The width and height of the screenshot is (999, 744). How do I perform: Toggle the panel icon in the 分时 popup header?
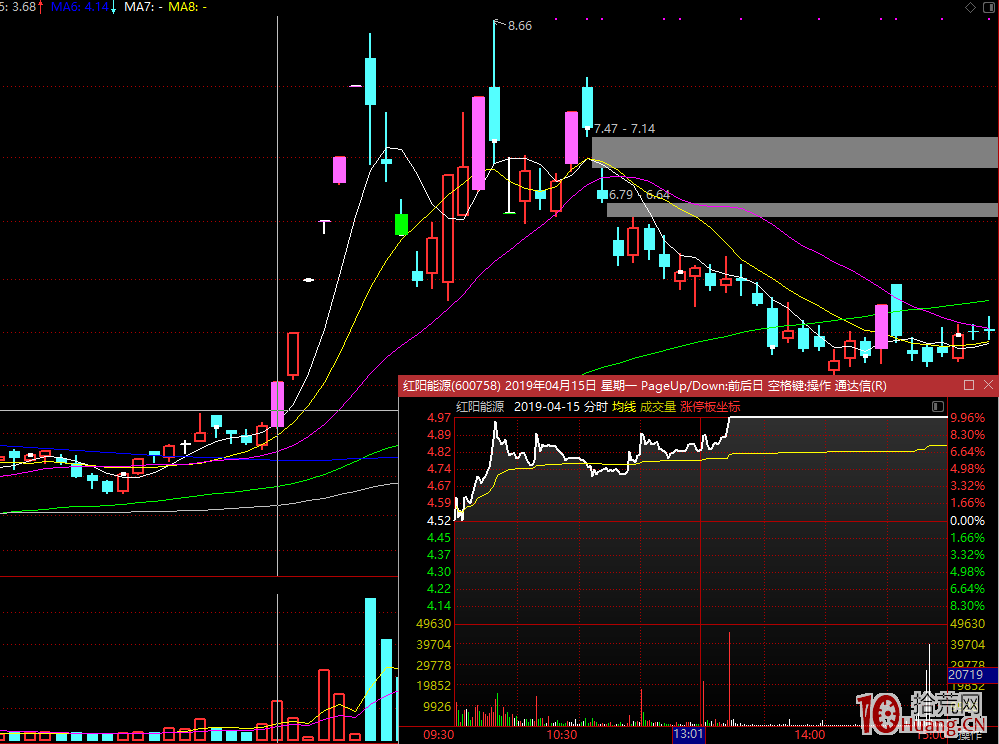pyautogui.click(x=937, y=406)
